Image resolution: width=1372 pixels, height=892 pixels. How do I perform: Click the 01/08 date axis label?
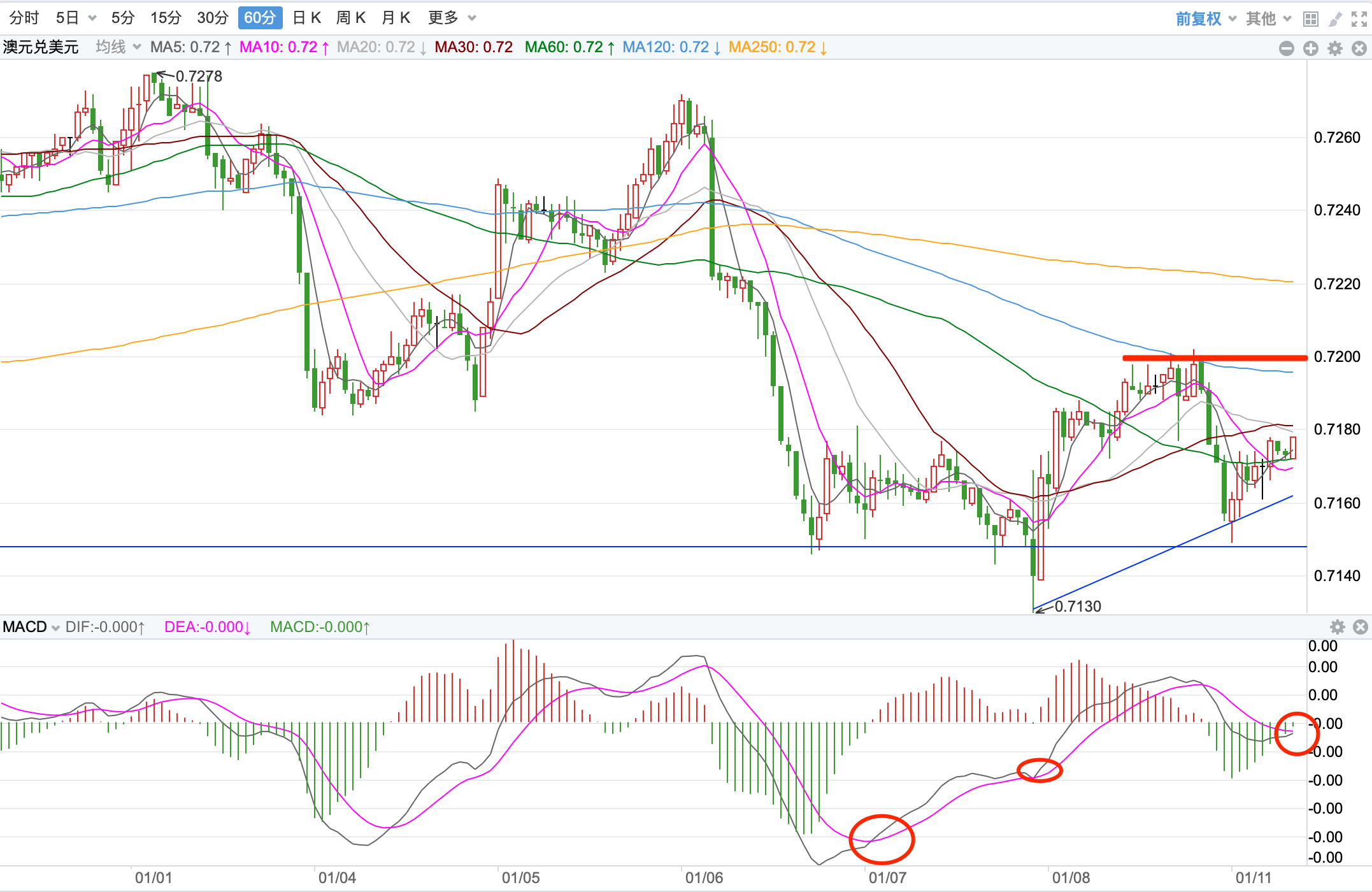point(1071,878)
